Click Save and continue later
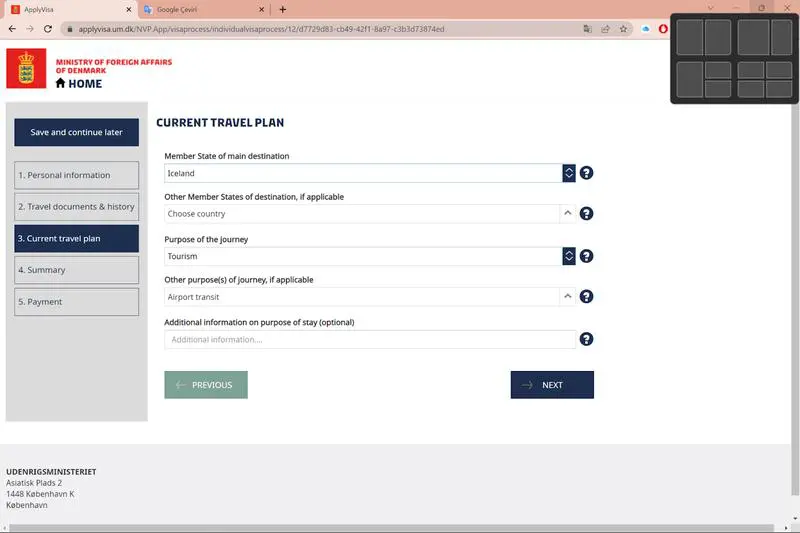The width and height of the screenshot is (800, 533). point(77,132)
